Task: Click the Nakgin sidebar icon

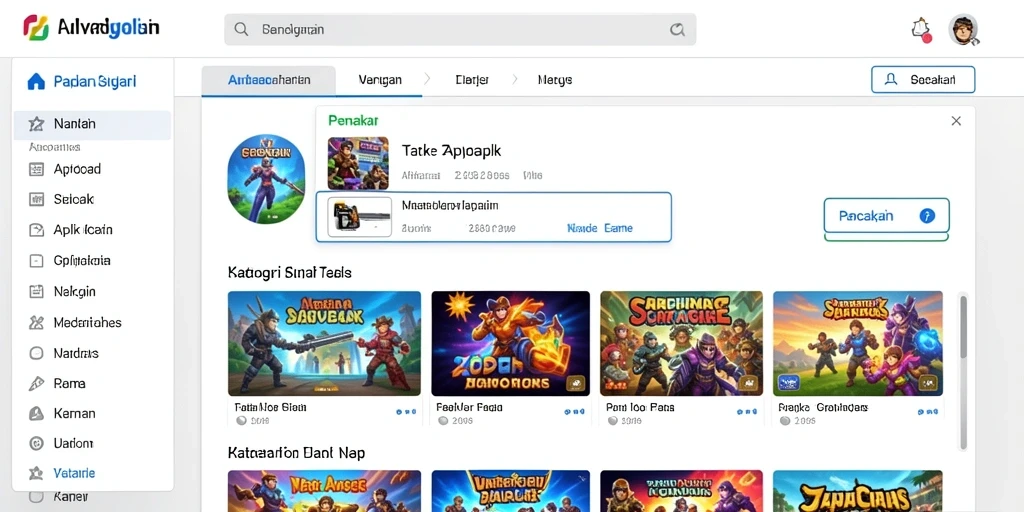Action: click(x=37, y=291)
